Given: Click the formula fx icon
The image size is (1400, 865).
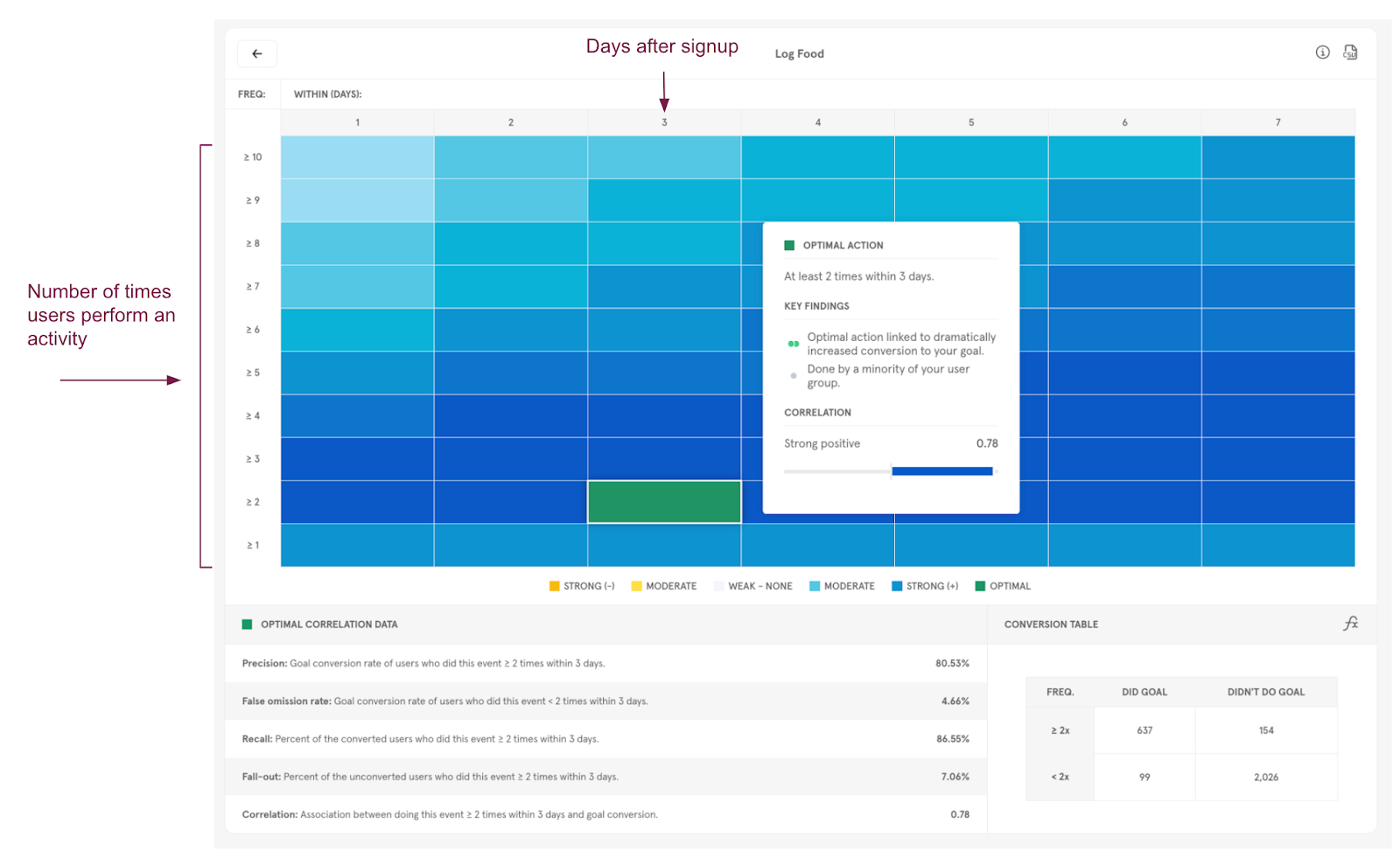Looking at the screenshot, I should point(1350,623).
